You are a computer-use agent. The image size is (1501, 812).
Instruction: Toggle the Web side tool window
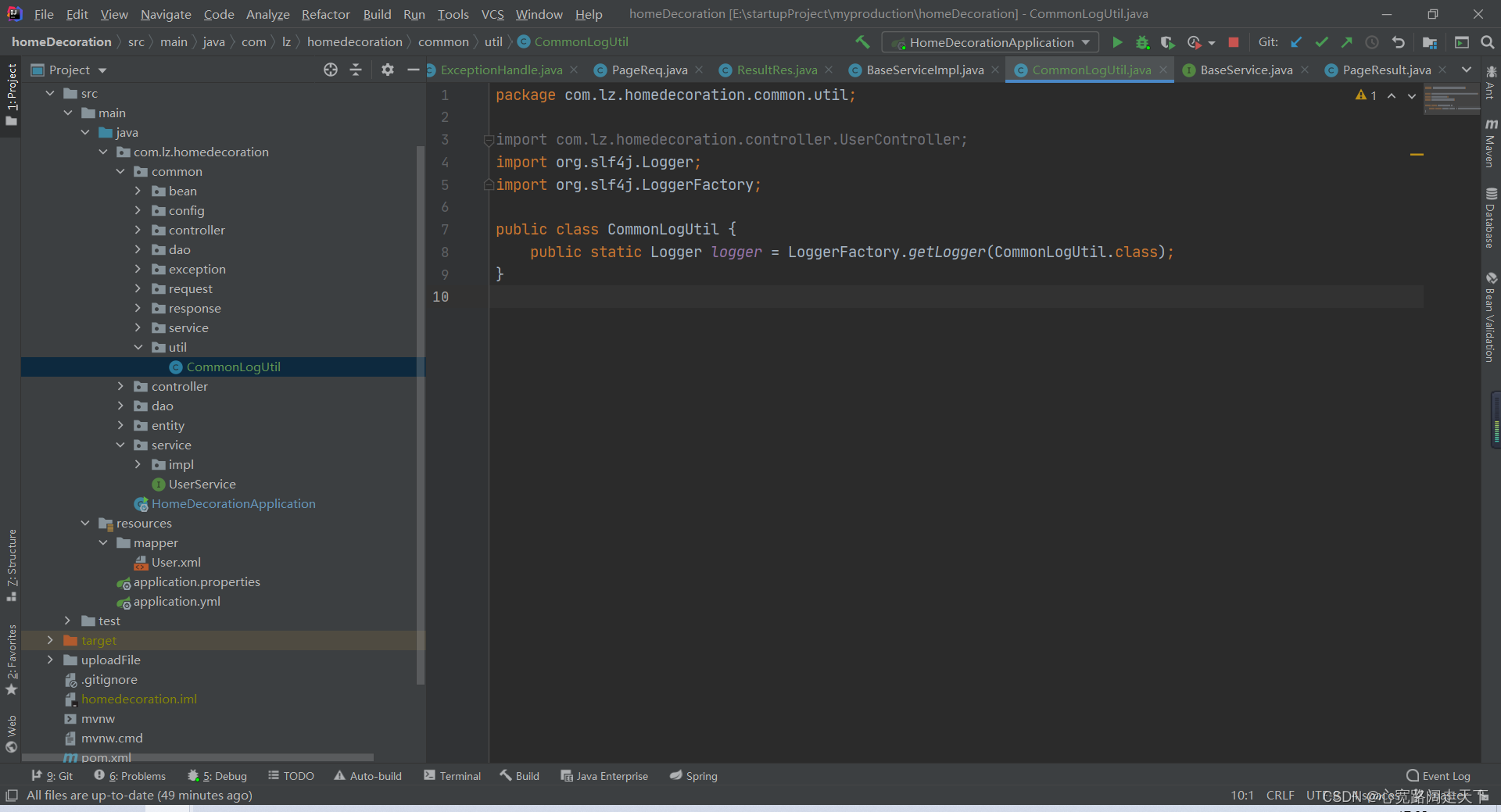pos(11,734)
